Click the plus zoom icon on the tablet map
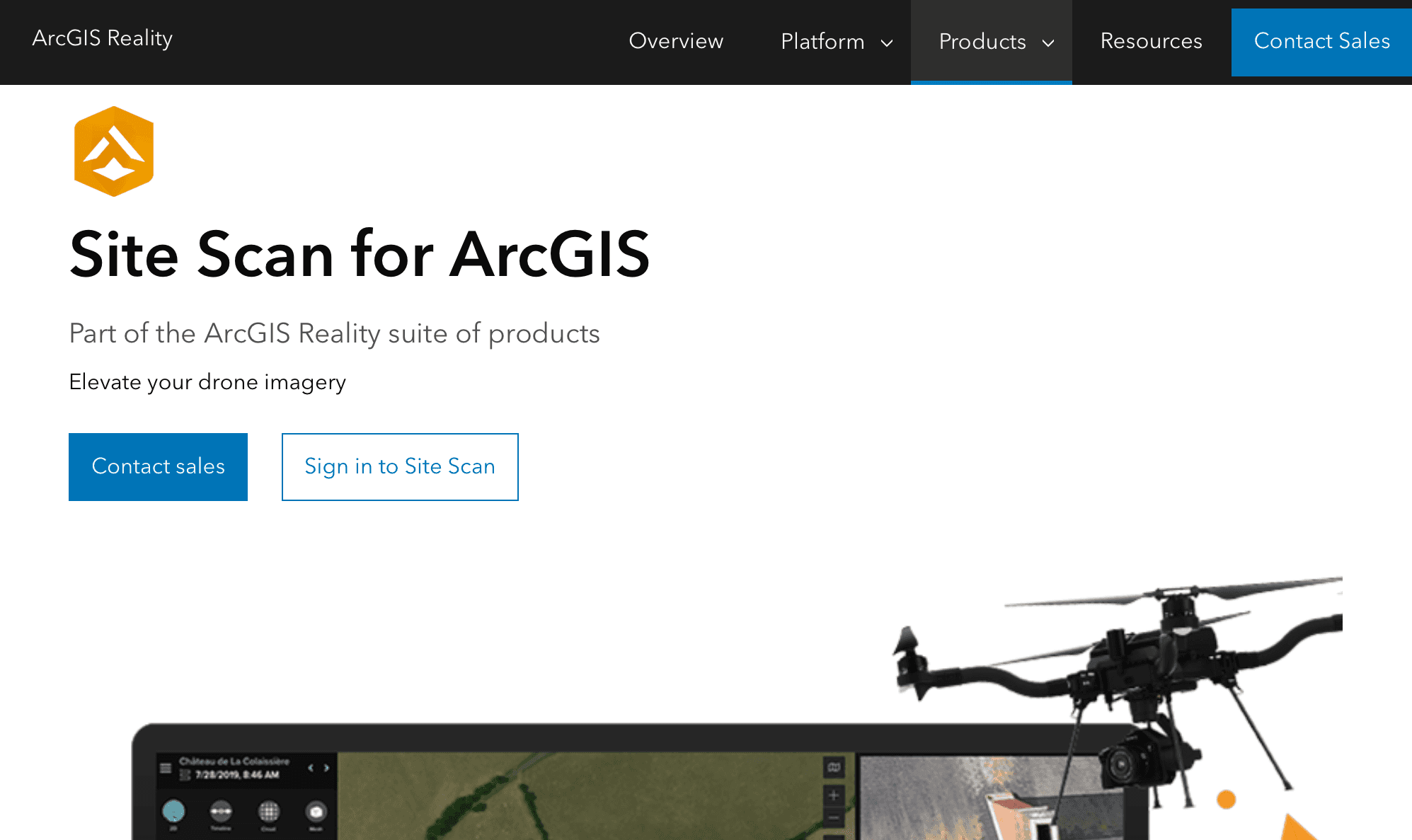Viewport: 1412px width, 840px height. click(834, 795)
